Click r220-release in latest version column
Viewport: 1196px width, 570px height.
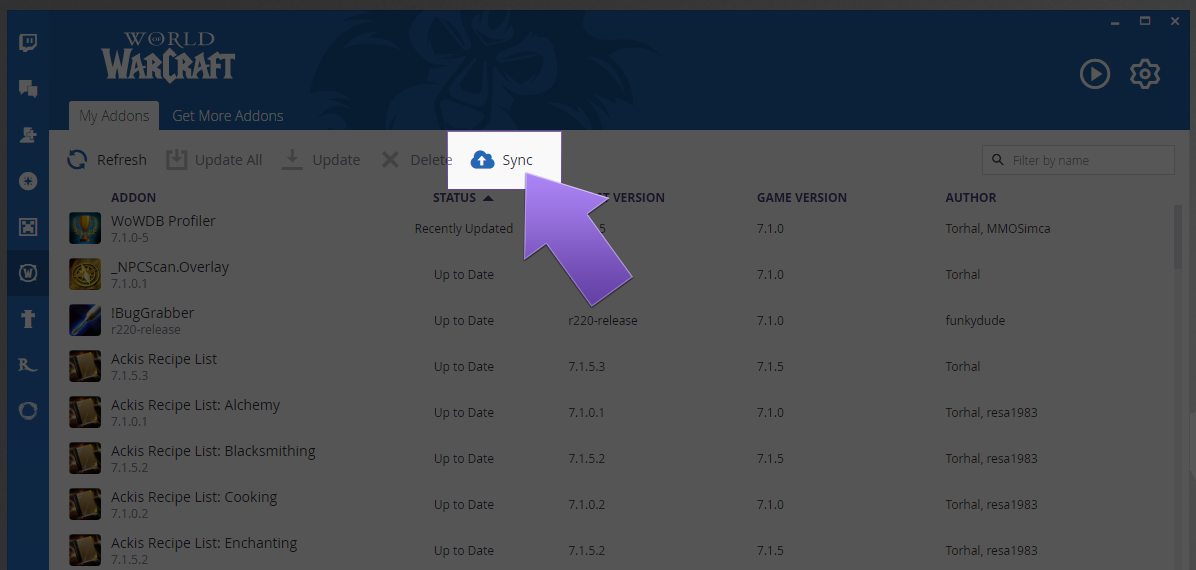603,320
